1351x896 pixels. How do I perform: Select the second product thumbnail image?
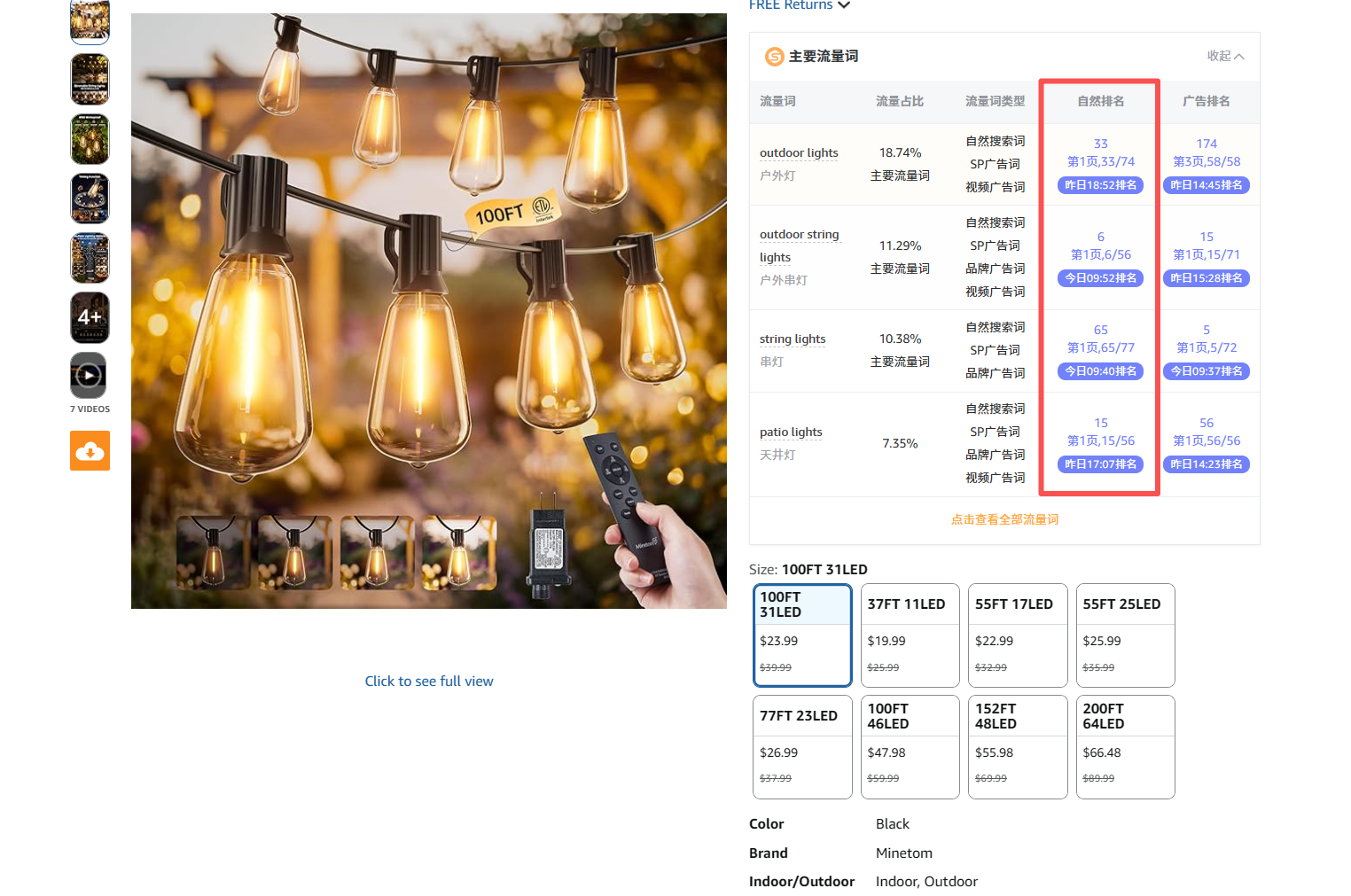[90, 79]
